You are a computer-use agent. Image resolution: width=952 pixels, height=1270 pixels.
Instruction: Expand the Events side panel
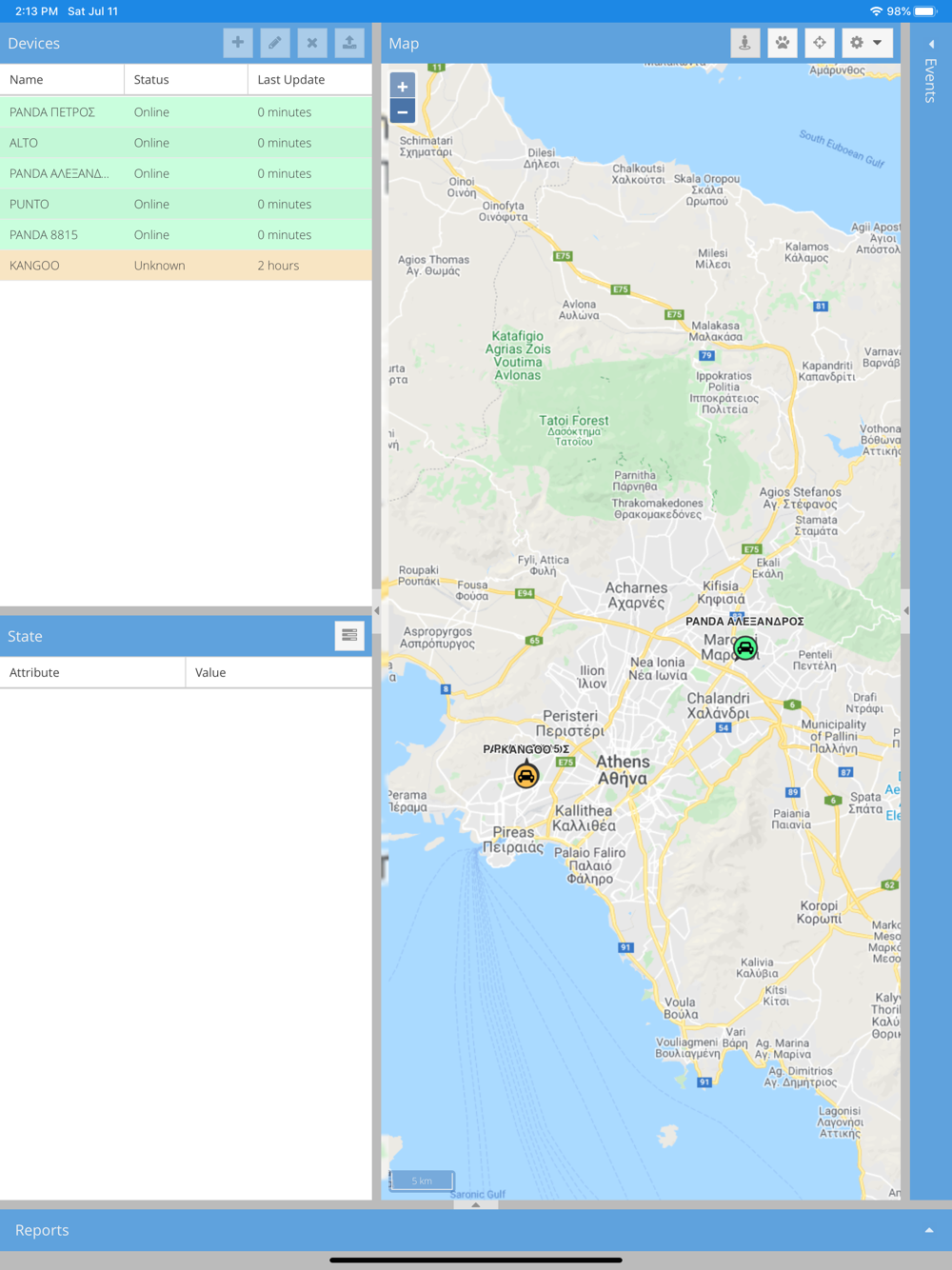[x=931, y=44]
